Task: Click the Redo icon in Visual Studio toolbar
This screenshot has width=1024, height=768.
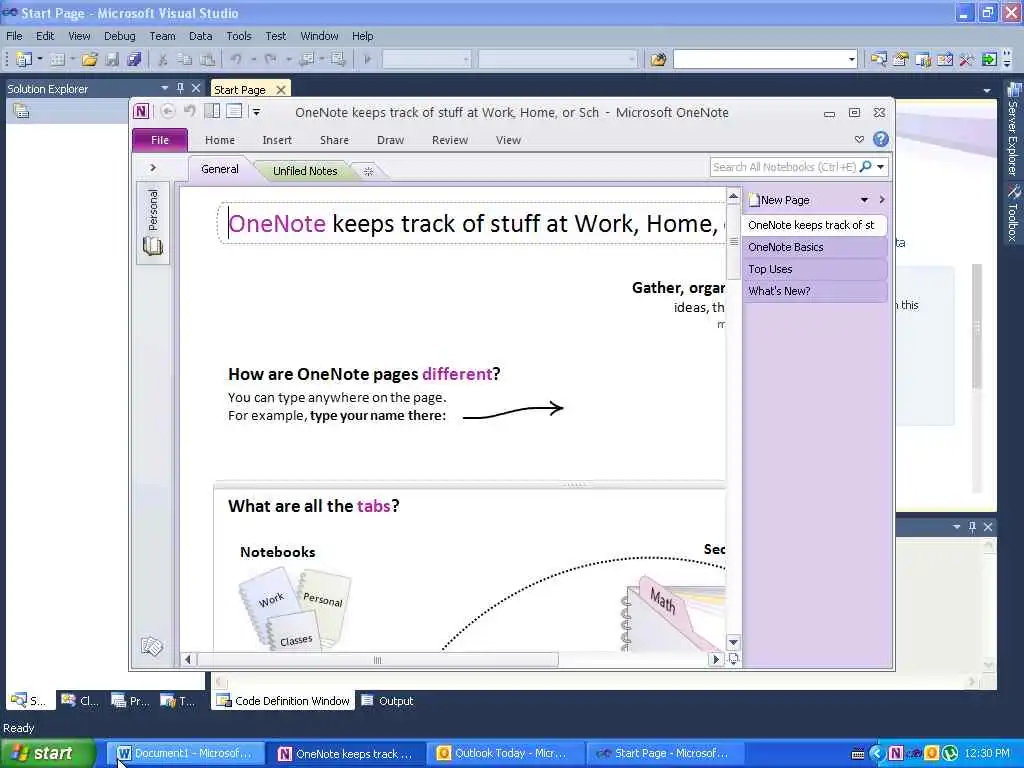Action: (270, 59)
